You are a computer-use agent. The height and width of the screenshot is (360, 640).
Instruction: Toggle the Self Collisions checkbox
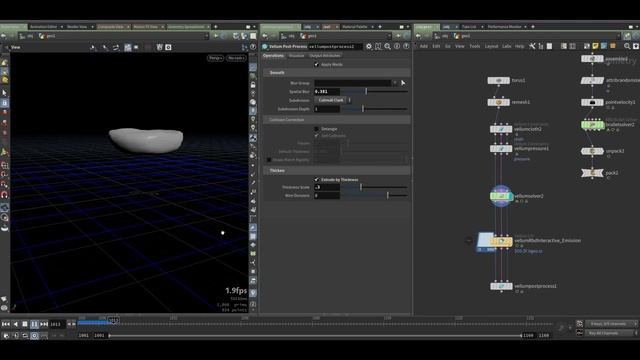tap(316, 136)
